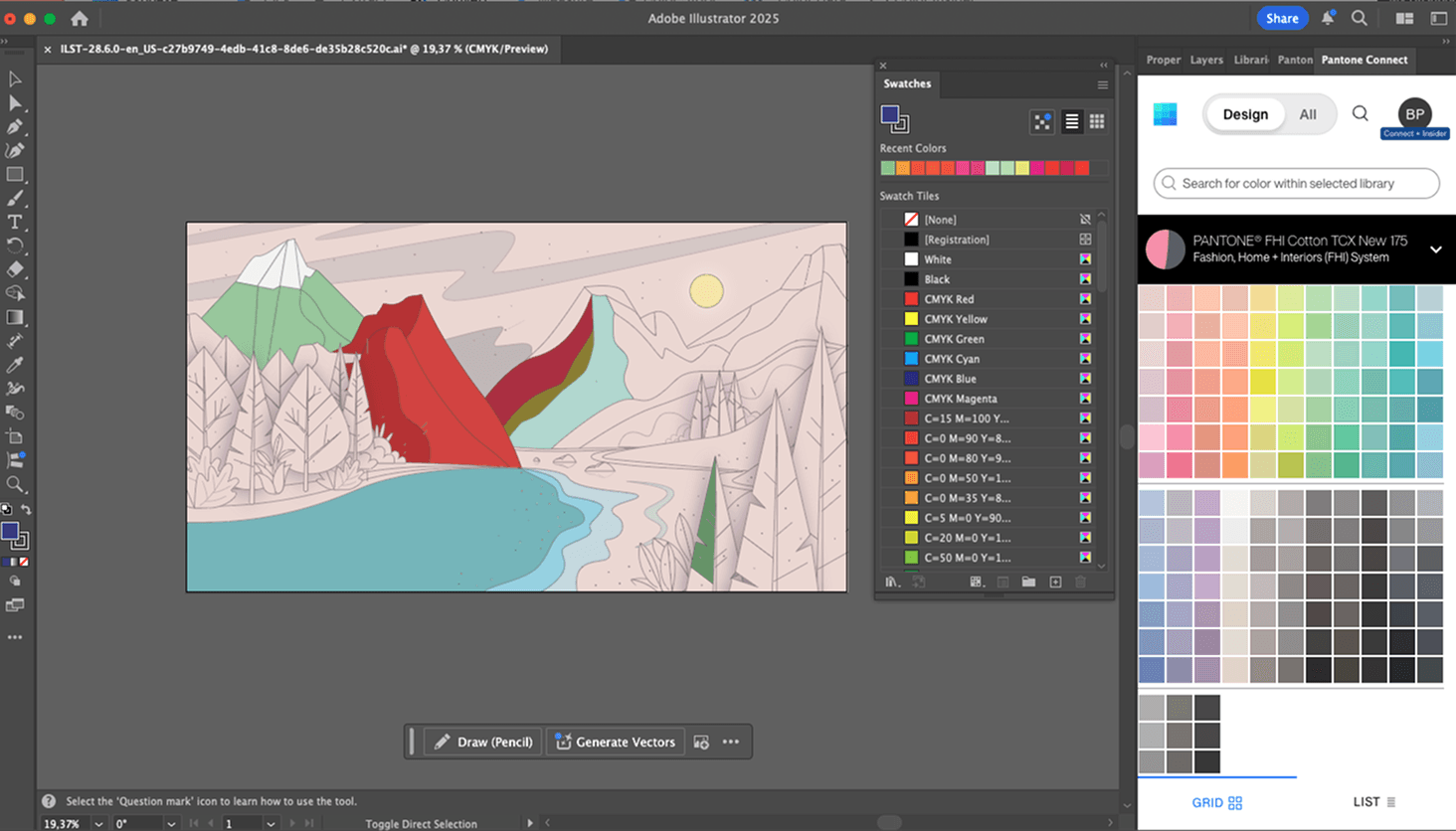Select the Rectangle tool

pyautogui.click(x=15, y=174)
